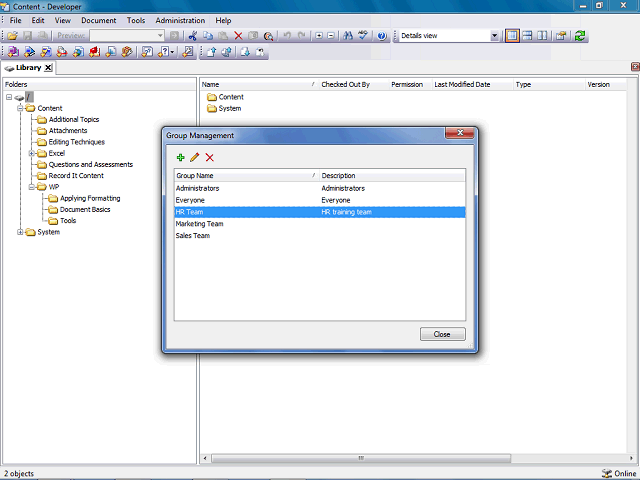Select the Everyone group row
The height and width of the screenshot is (480, 640).
[x=320, y=200]
